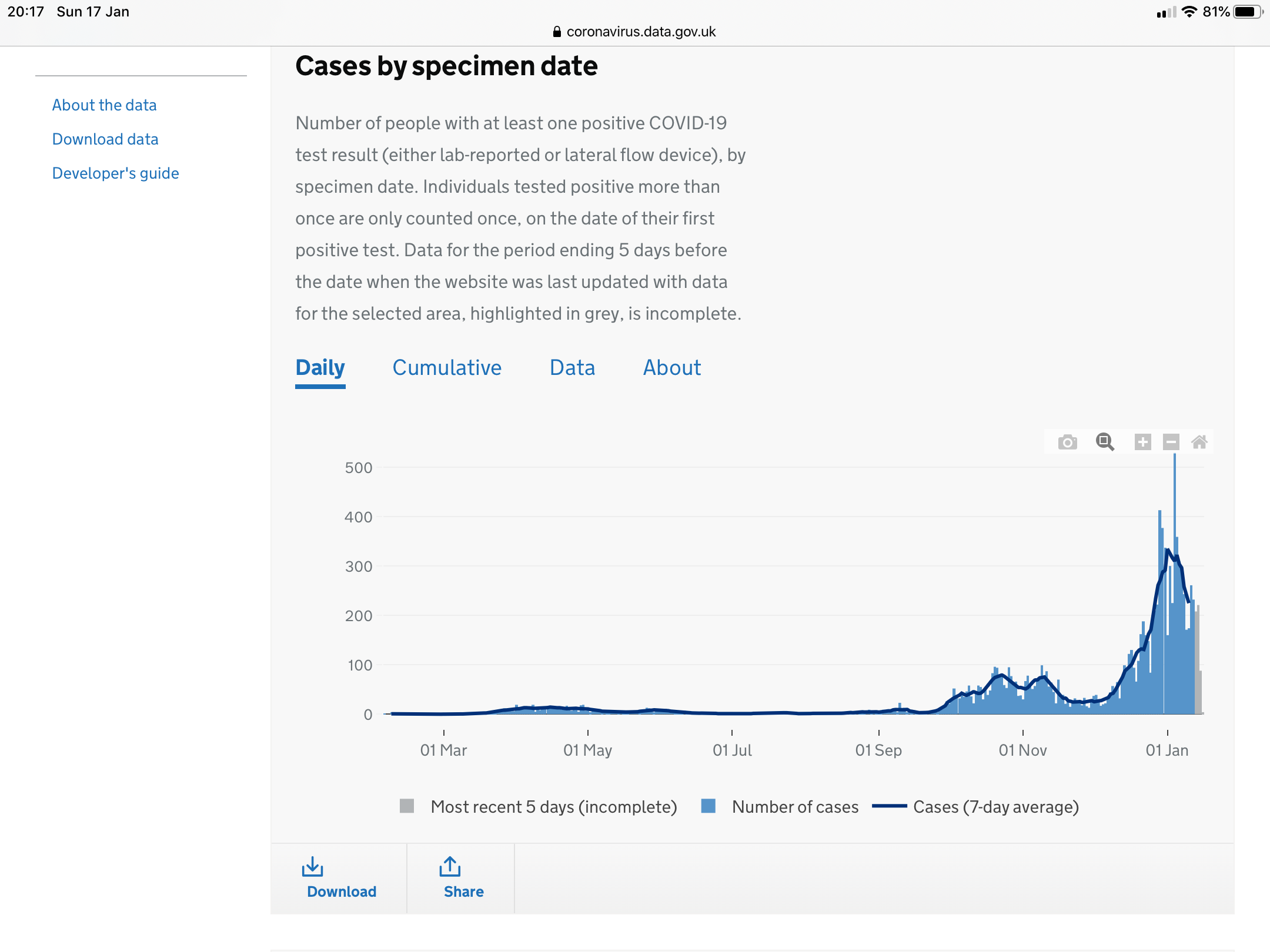Screen dimensions: 1270x952
Task: Switch to the Data tab
Action: tap(572, 368)
